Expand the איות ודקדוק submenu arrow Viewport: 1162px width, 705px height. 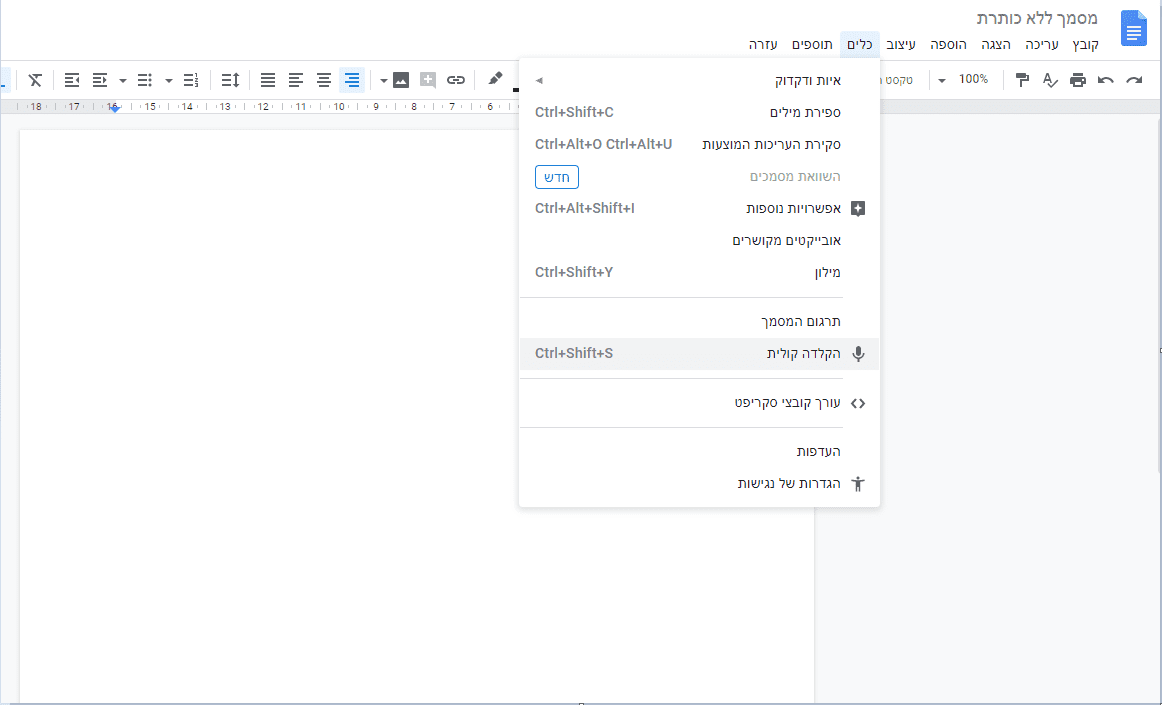tap(539, 80)
